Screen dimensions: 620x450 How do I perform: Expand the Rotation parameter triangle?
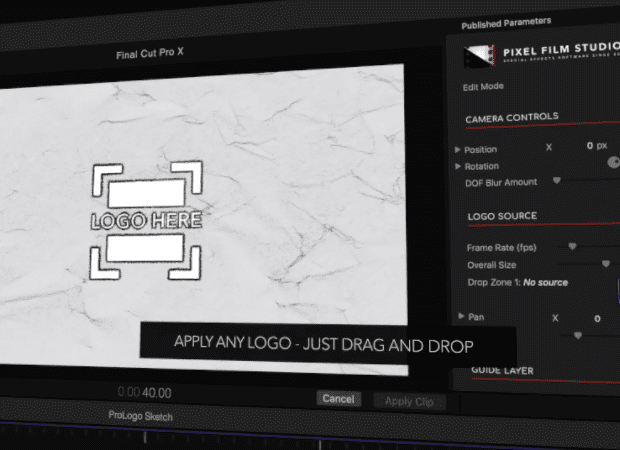click(458, 166)
